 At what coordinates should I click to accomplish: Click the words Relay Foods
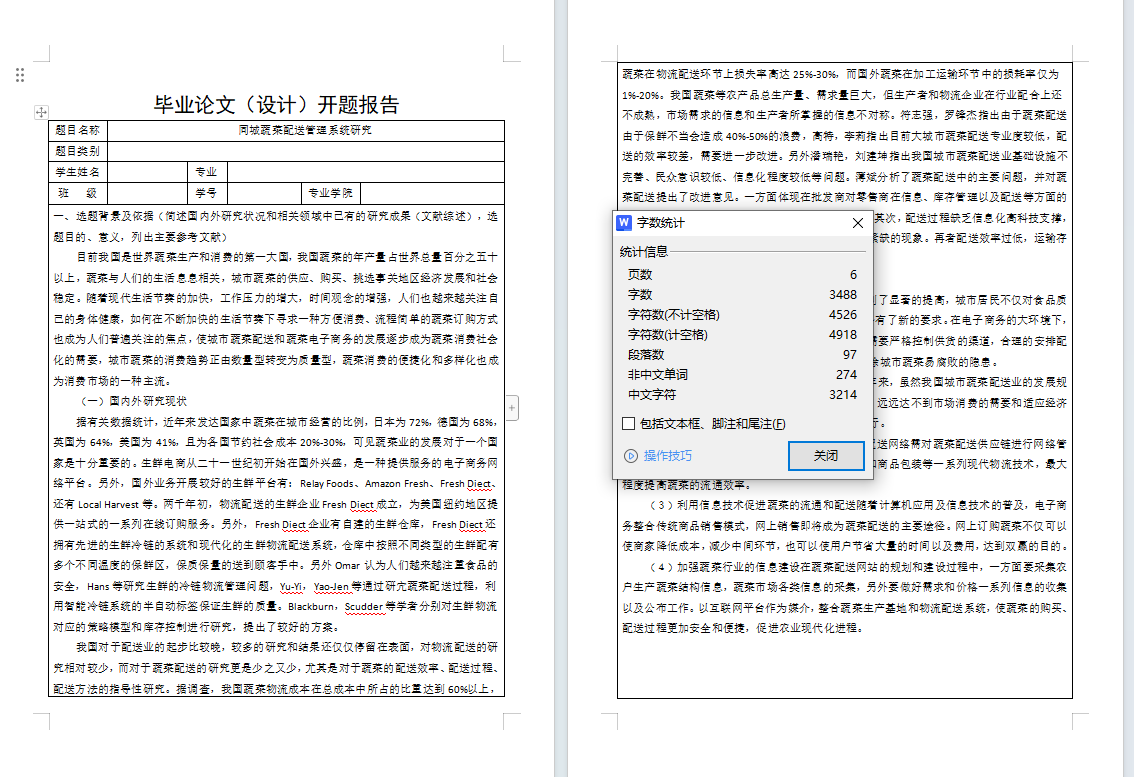(x=327, y=483)
